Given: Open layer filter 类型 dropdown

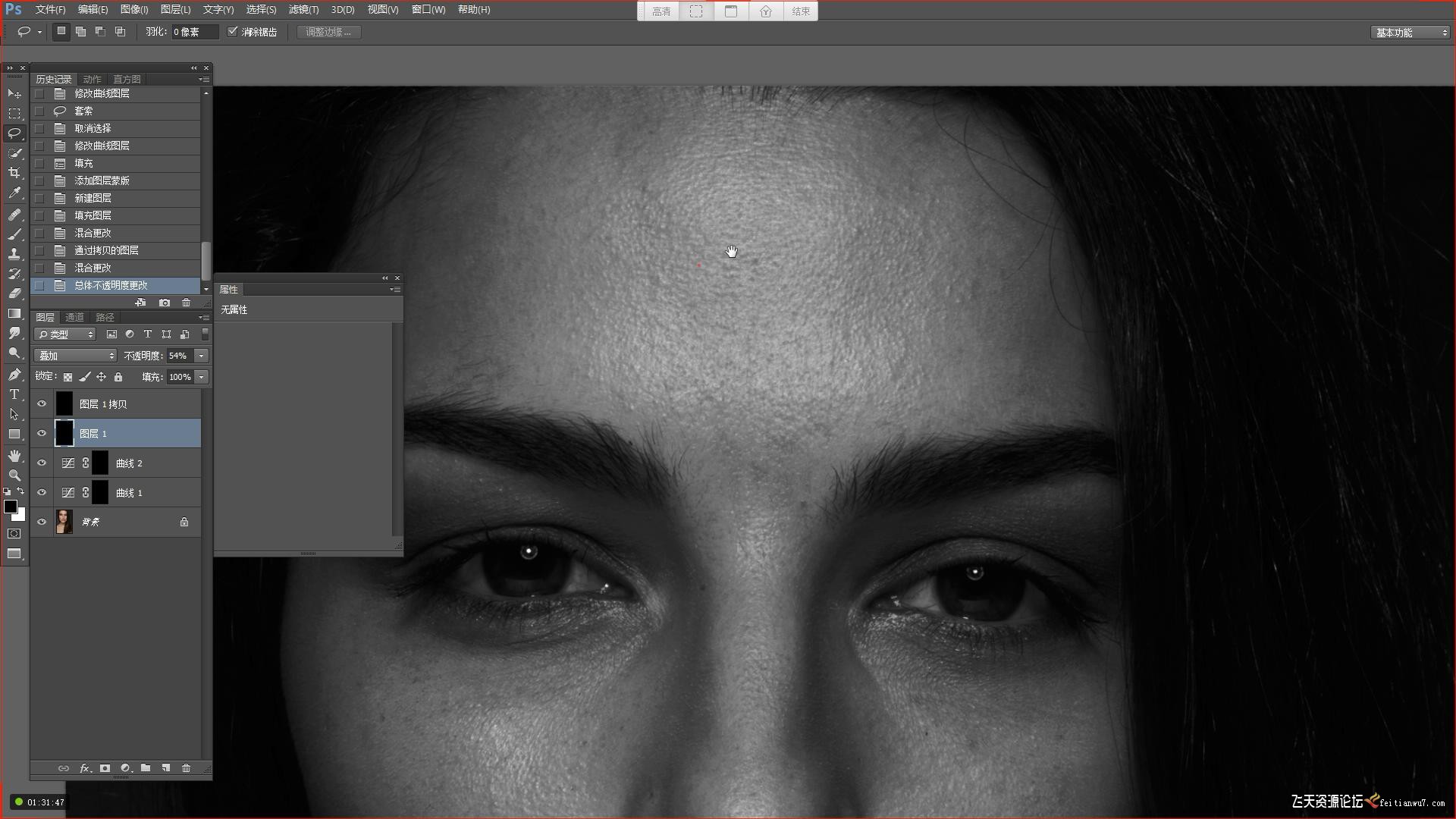Looking at the screenshot, I should tap(65, 334).
